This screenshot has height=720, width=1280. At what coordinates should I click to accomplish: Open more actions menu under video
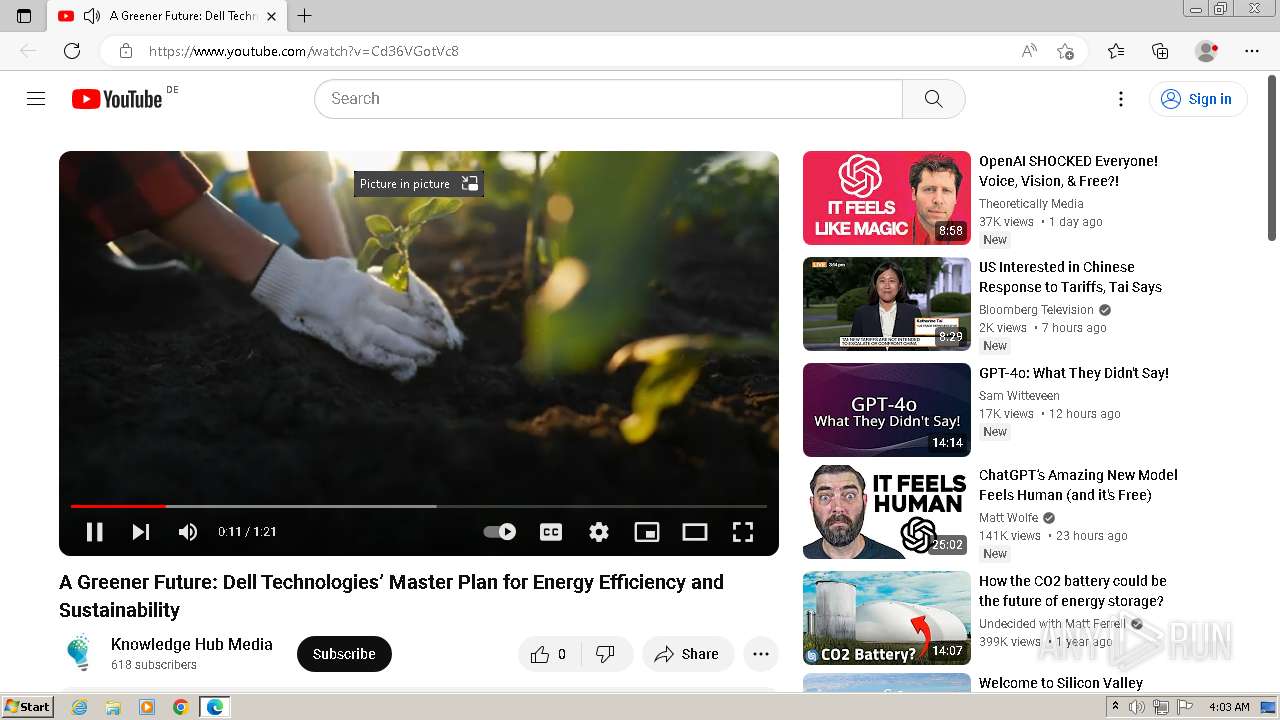[x=761, y=654]
